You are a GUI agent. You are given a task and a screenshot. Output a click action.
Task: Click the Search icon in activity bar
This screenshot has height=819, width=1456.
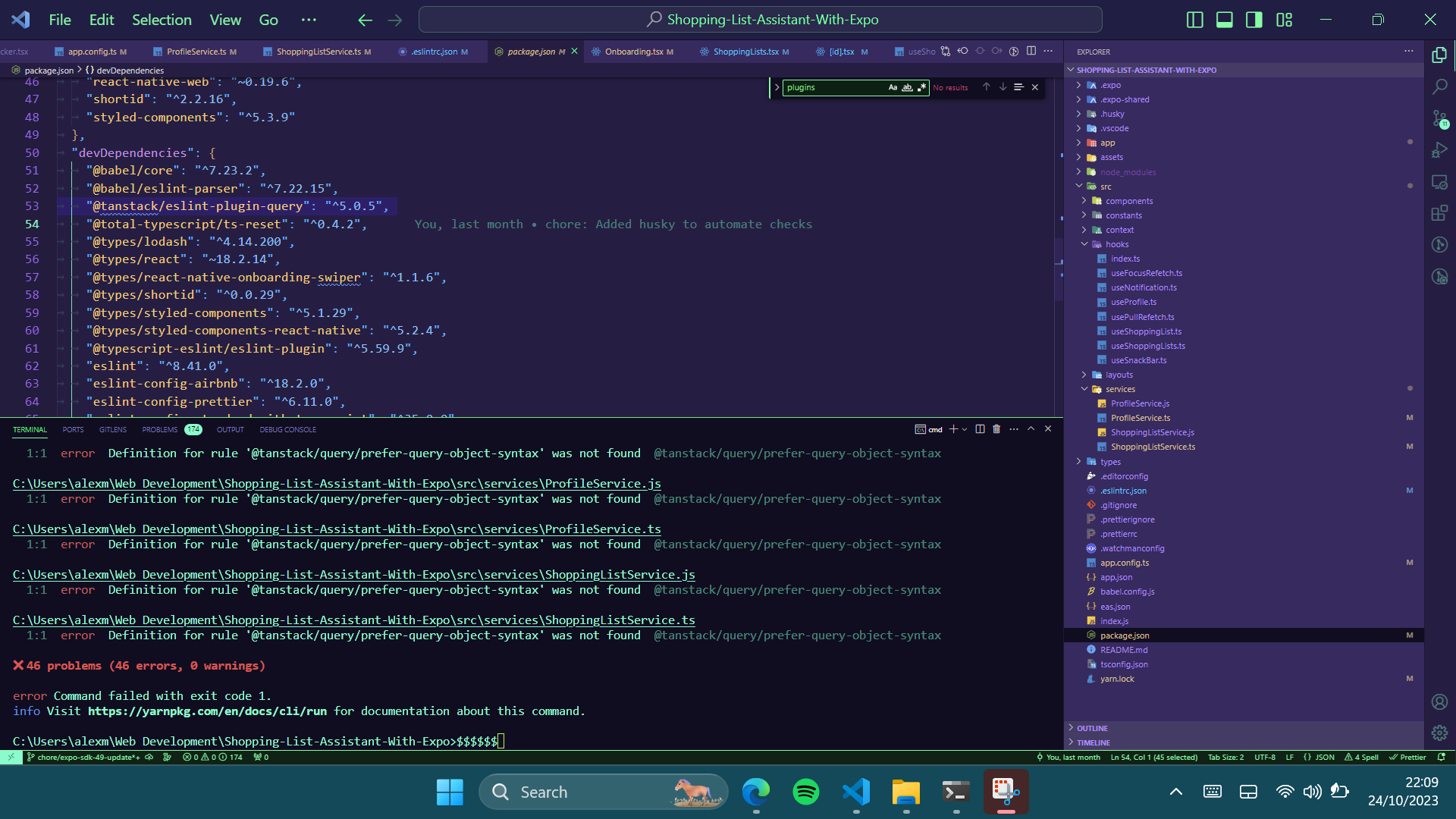[1439, 86]
